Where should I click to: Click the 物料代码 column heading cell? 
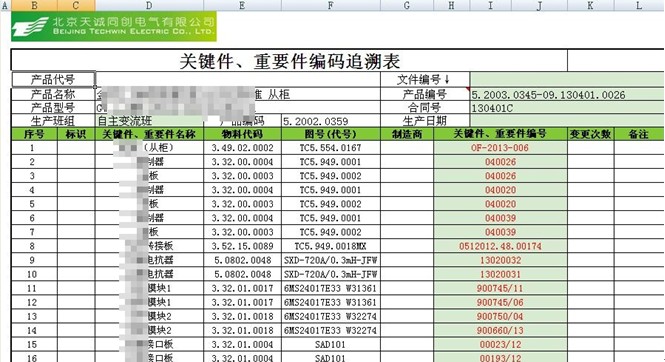click(x=243, y=134)
